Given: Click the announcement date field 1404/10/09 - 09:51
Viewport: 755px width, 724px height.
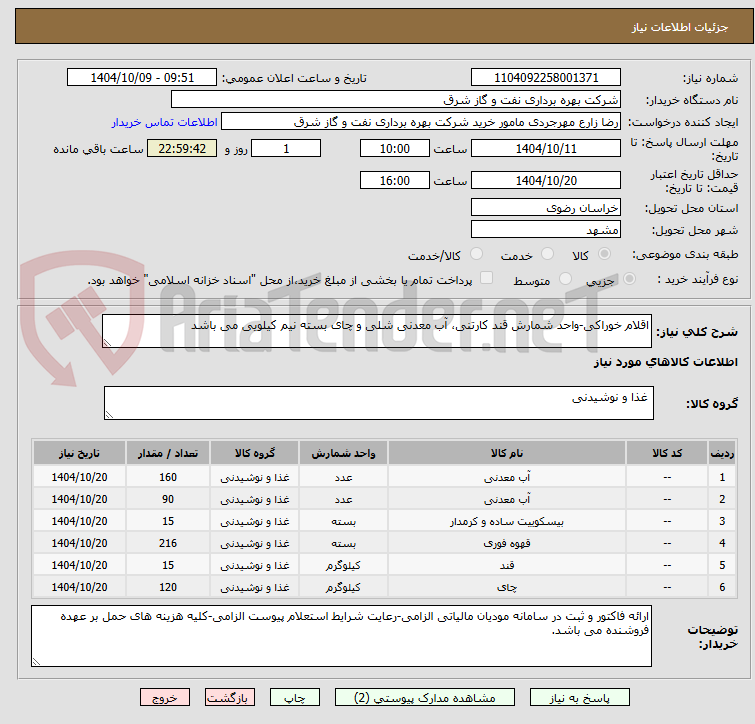Looking at the screenshot, I should (142, 78).
